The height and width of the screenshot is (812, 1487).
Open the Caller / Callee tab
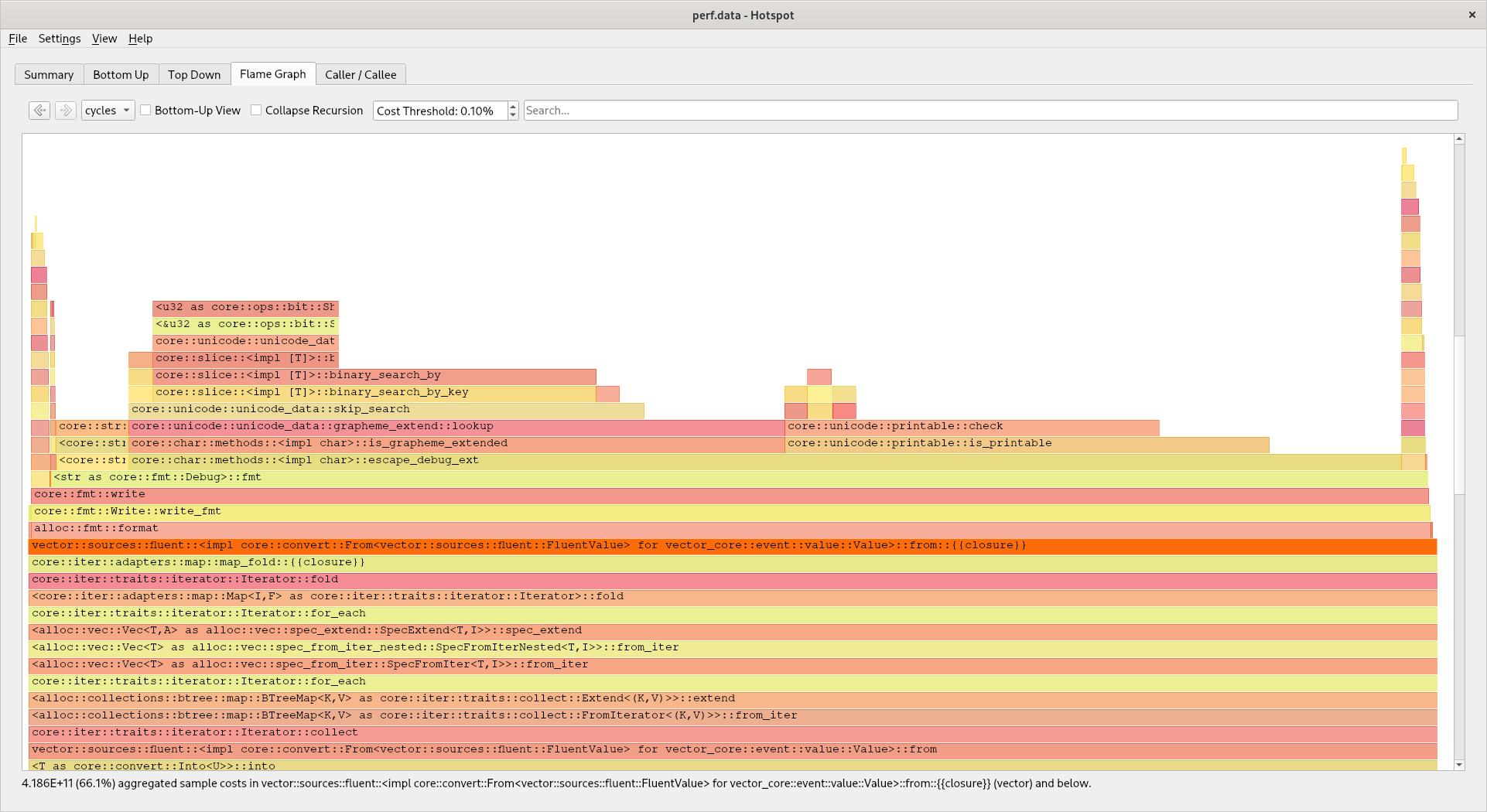pos(361,74)
